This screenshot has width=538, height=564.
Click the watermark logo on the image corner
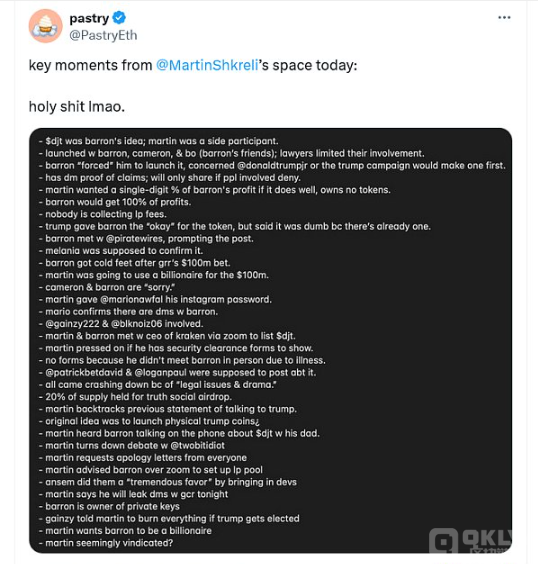(x=470, y=540)
